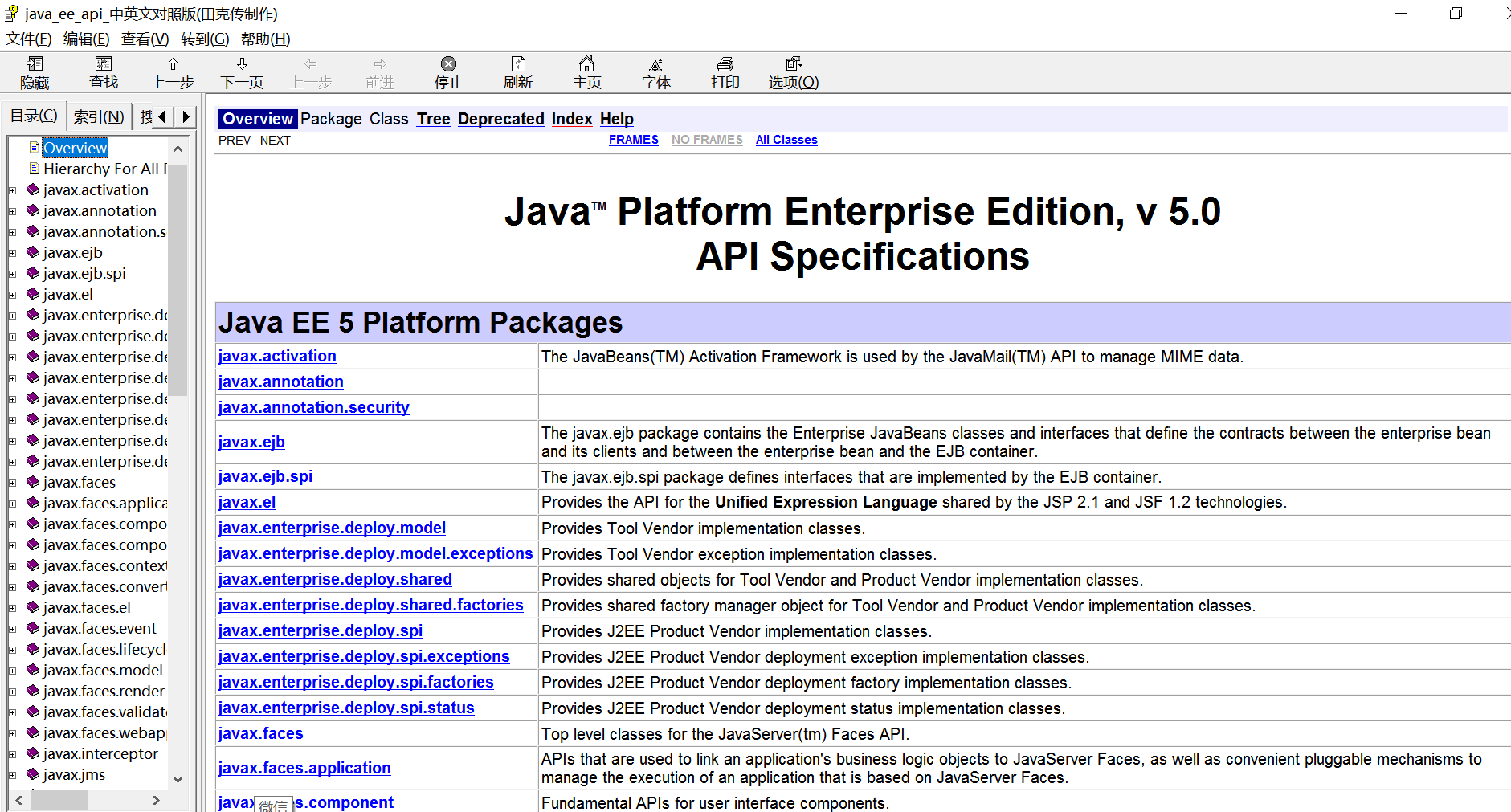Click tree panel horizontal scrollbar thumb

(59, 800)
